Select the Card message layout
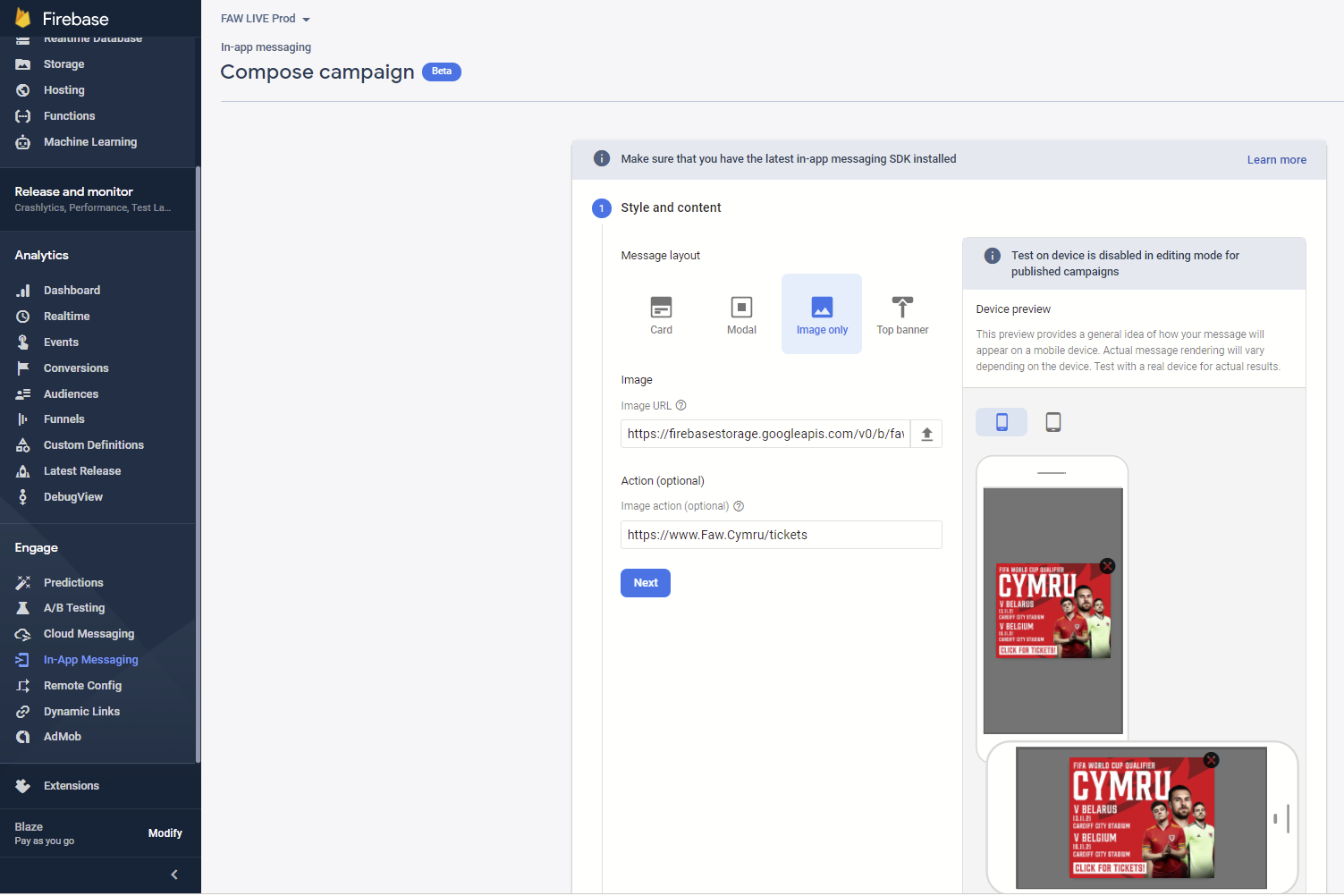Screen dimensions: 1344x896 pyautogui.click(x=661, y=315)
